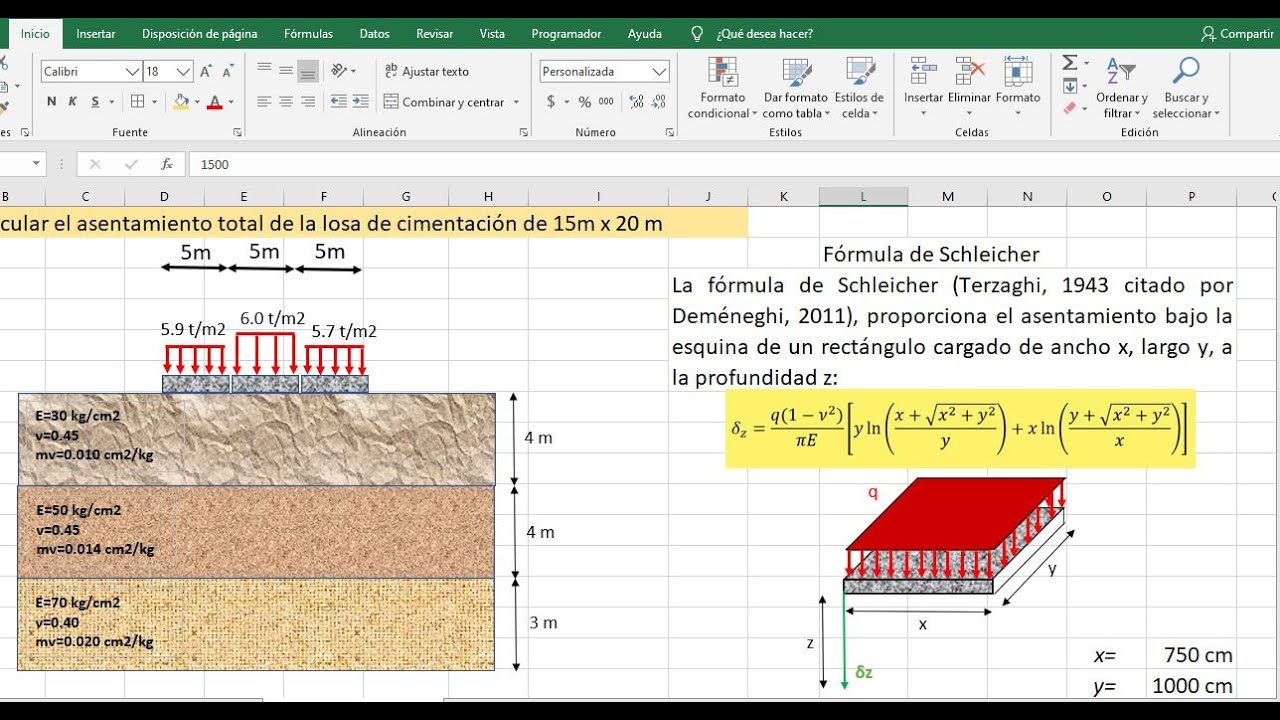The width and height of the screenshot is (1280, 720).
Task: Align text to the bottom of cell
Action: 308,71
